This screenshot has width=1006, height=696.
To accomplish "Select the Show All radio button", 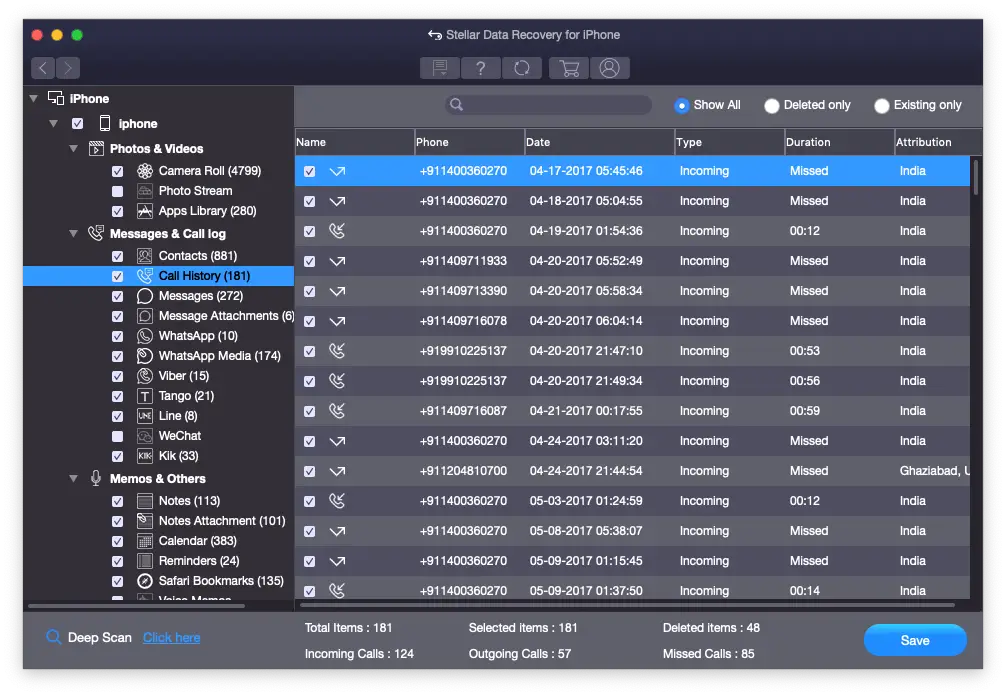I will [681, 105].
